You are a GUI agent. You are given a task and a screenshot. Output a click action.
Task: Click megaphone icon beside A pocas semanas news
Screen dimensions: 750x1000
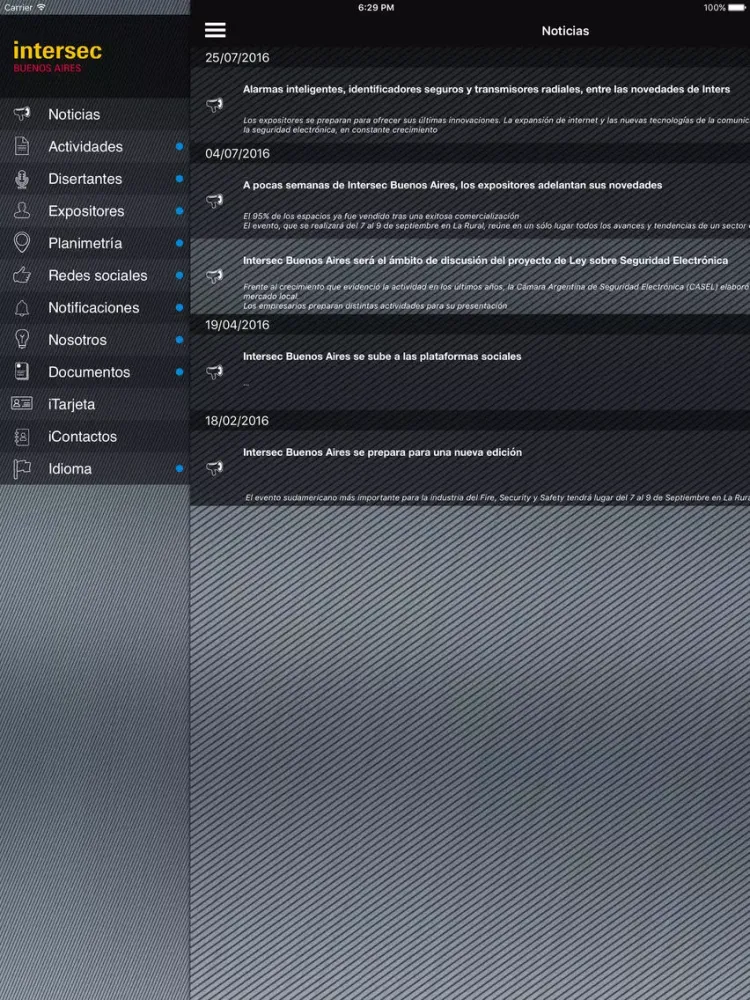click(215, 201)
